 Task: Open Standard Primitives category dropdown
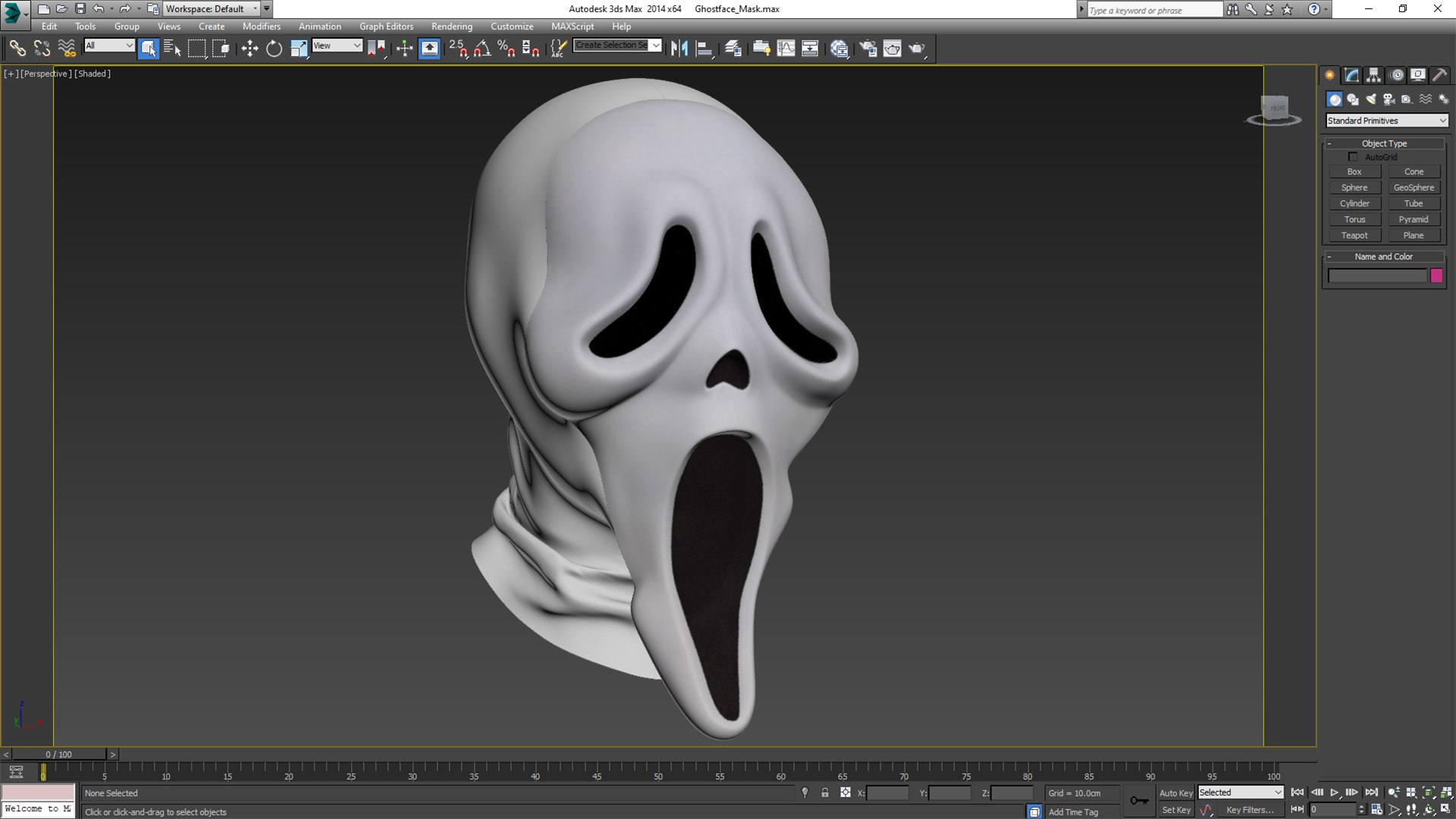click(1387, 121)
